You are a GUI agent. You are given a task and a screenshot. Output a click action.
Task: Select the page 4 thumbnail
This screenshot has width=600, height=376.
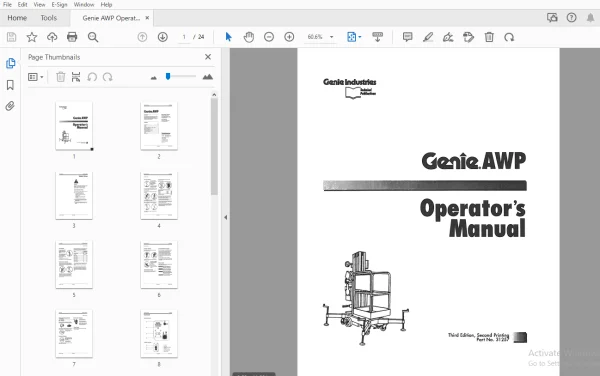tap(159, 195)
